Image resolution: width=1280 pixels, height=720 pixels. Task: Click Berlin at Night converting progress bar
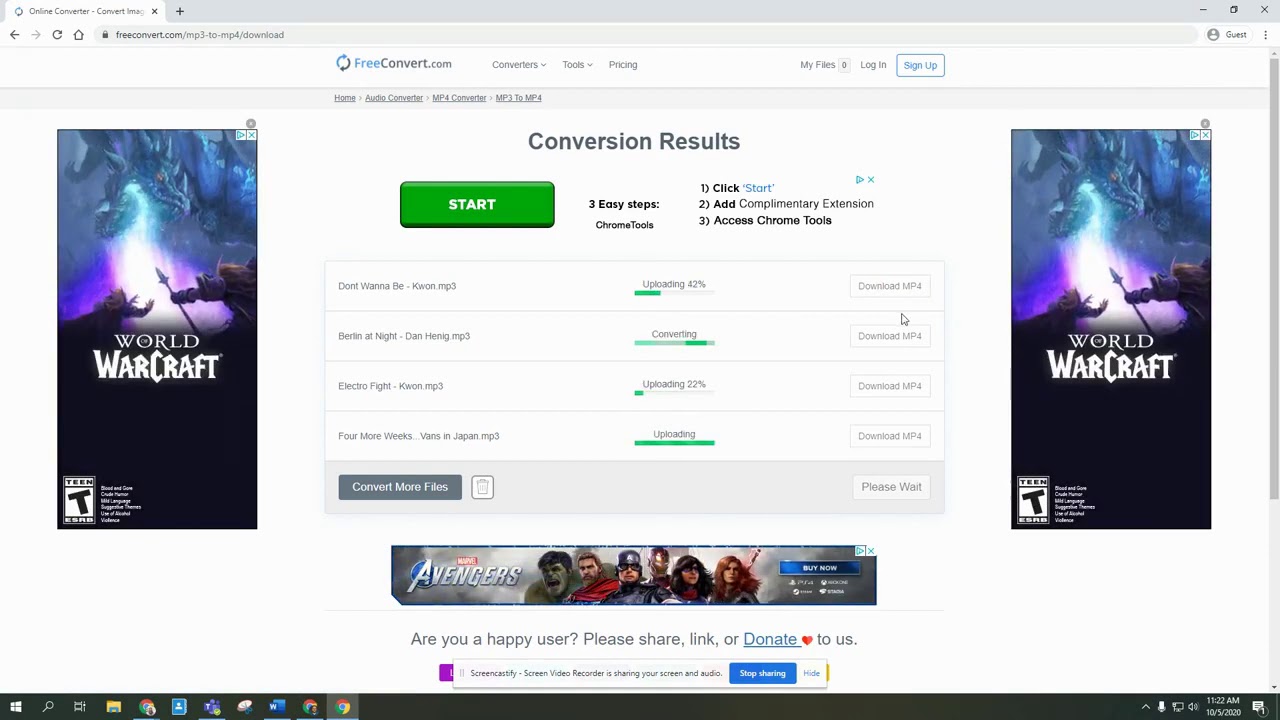click(674, 343)
